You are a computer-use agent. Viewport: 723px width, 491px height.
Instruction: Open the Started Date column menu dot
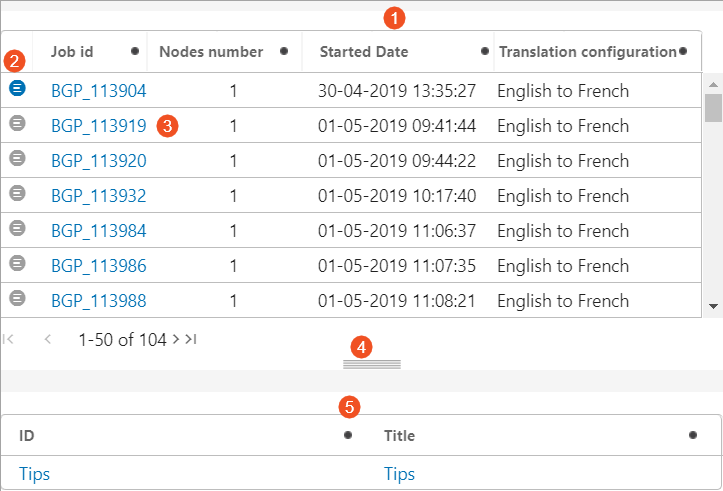(485, 50)
